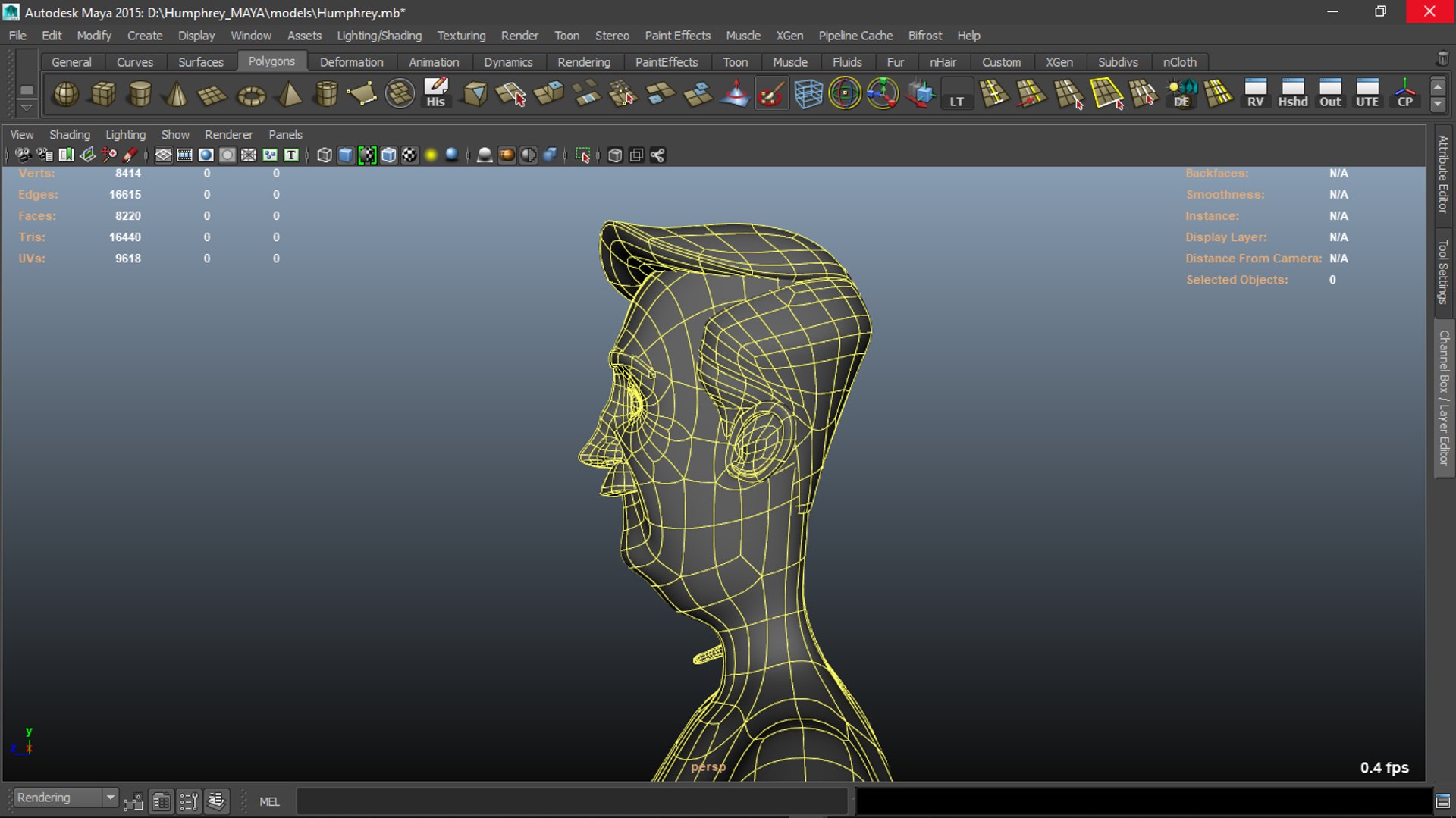The image size is (1456, 818).
Task: Open the Pipeline Cache menu
Action: point(855,36)
